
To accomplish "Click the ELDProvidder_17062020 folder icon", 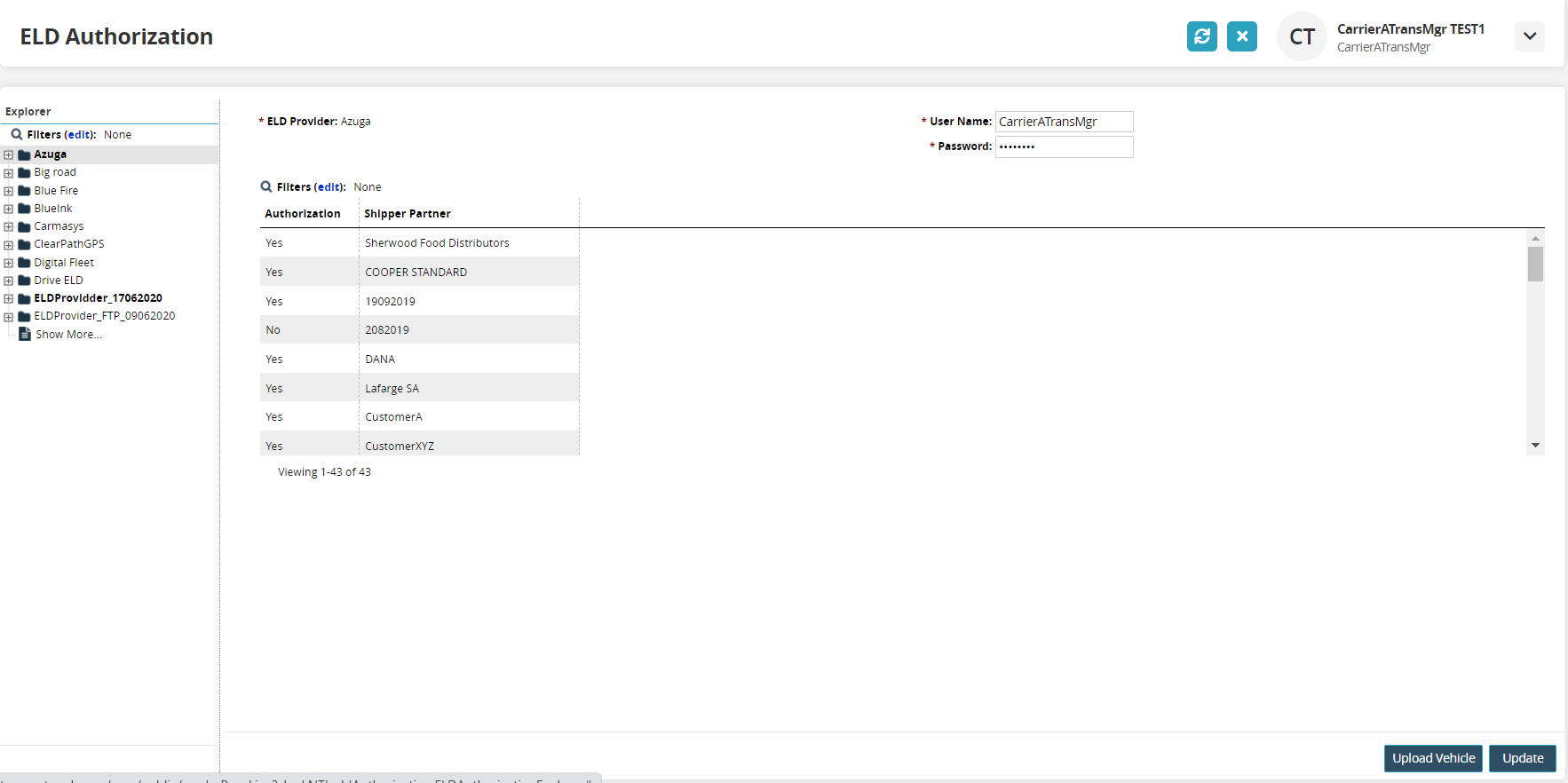I will (25, 298).
